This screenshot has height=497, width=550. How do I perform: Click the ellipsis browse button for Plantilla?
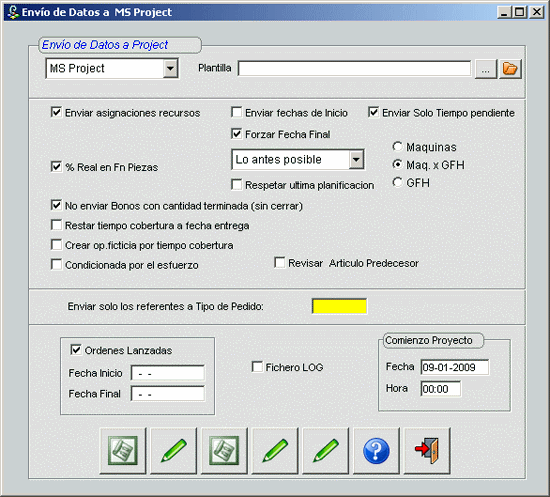pyautogui.click(x=485, y=68)
